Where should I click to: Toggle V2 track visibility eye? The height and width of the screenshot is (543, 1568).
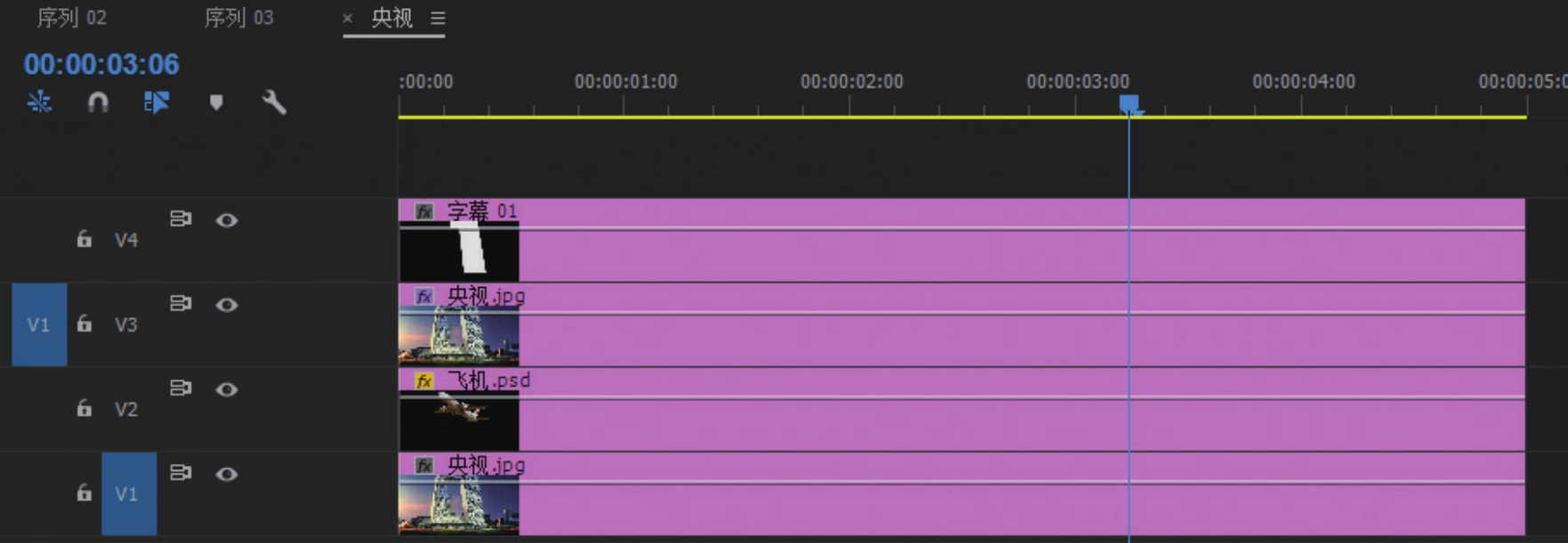point(227,389)
